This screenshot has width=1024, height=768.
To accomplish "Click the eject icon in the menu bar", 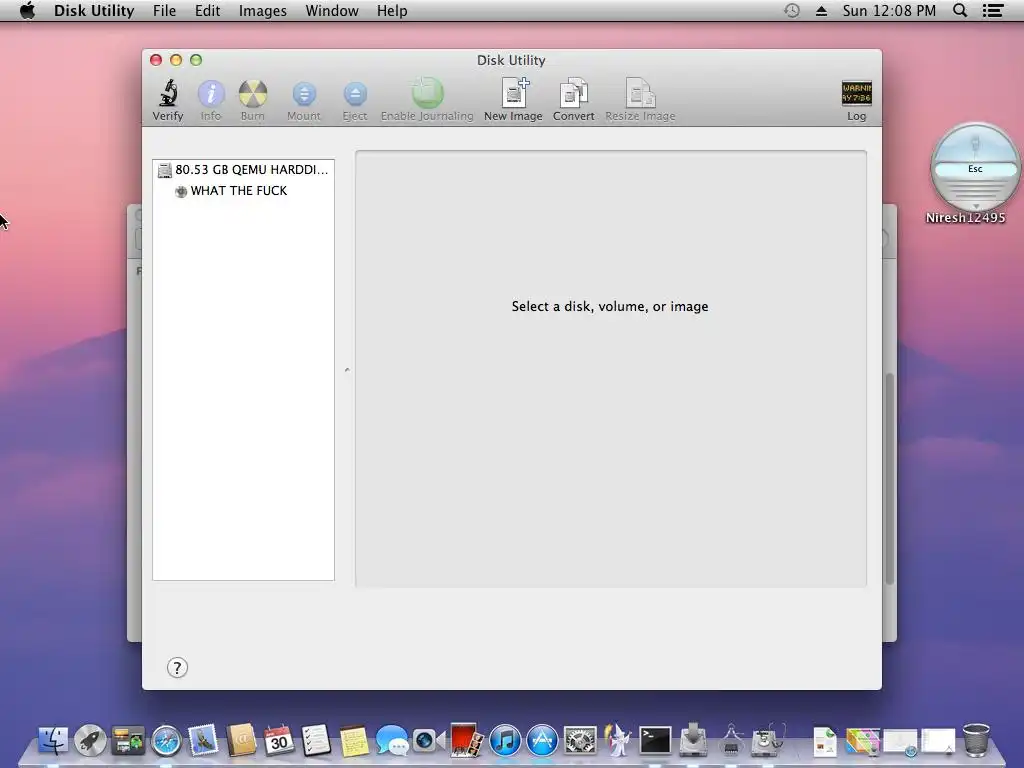I will [x=822, y=10].
